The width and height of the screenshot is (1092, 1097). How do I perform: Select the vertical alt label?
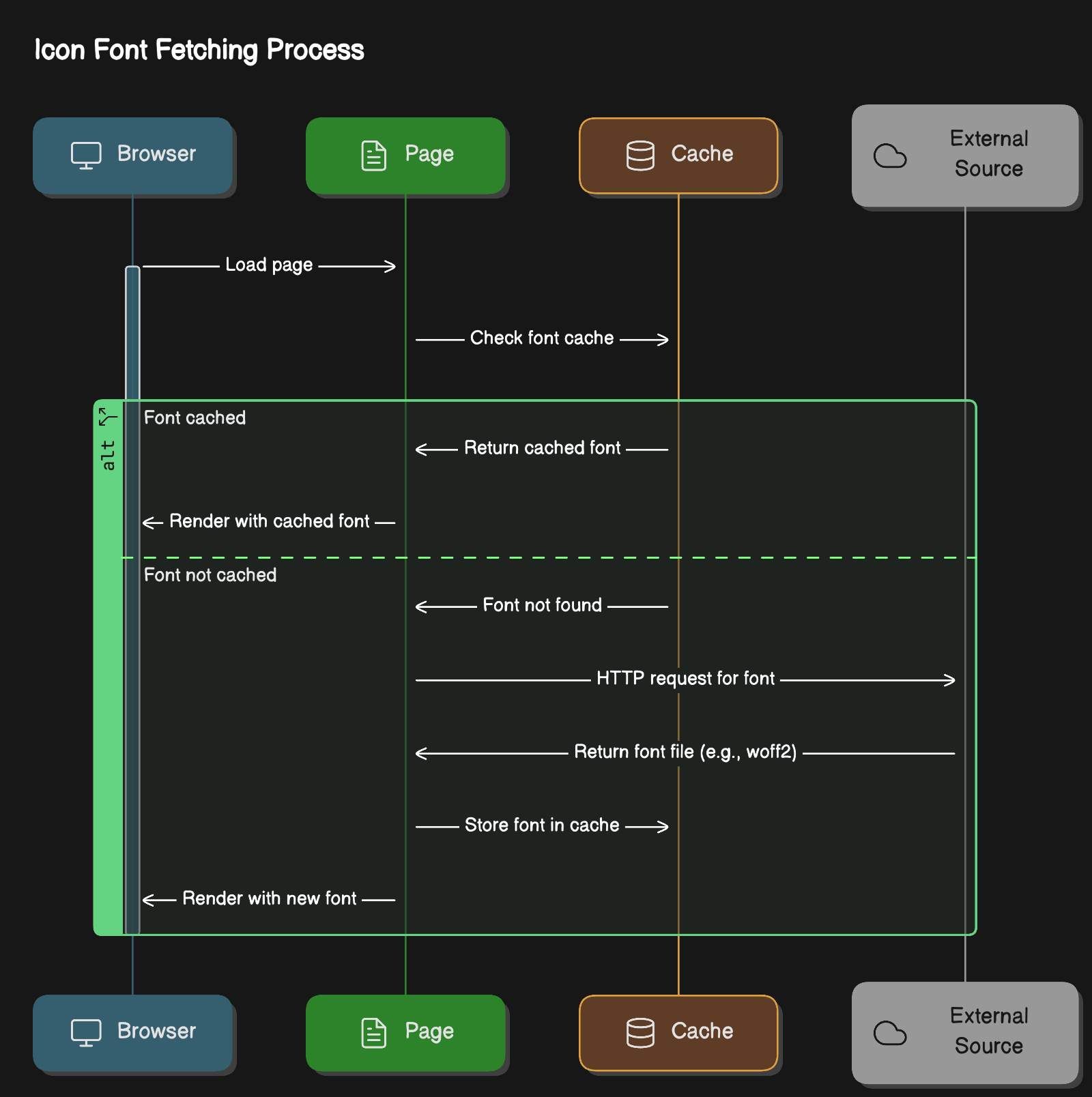(x=108, y=455)
